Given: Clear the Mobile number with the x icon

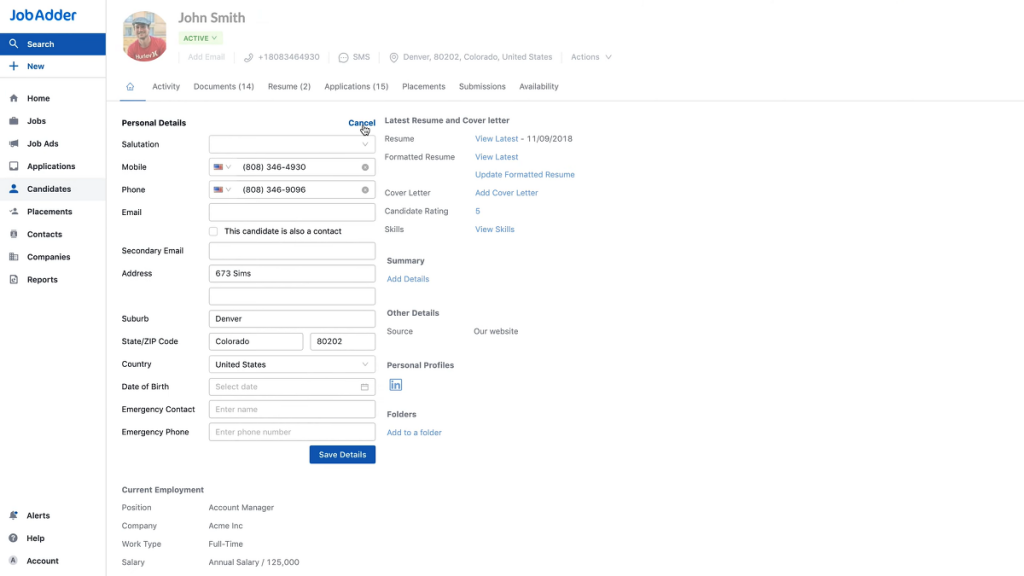Looking at the screenshot, I should pyautogui.click(x=365, y=167).
